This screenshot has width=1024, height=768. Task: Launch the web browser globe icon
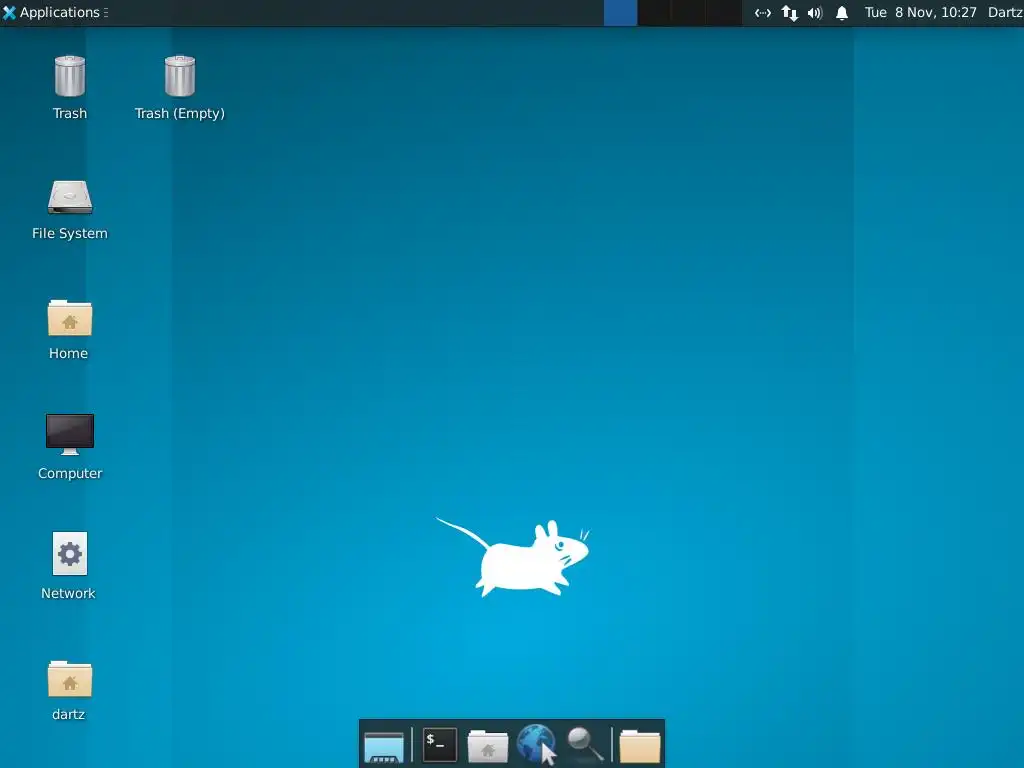[537, 744]
